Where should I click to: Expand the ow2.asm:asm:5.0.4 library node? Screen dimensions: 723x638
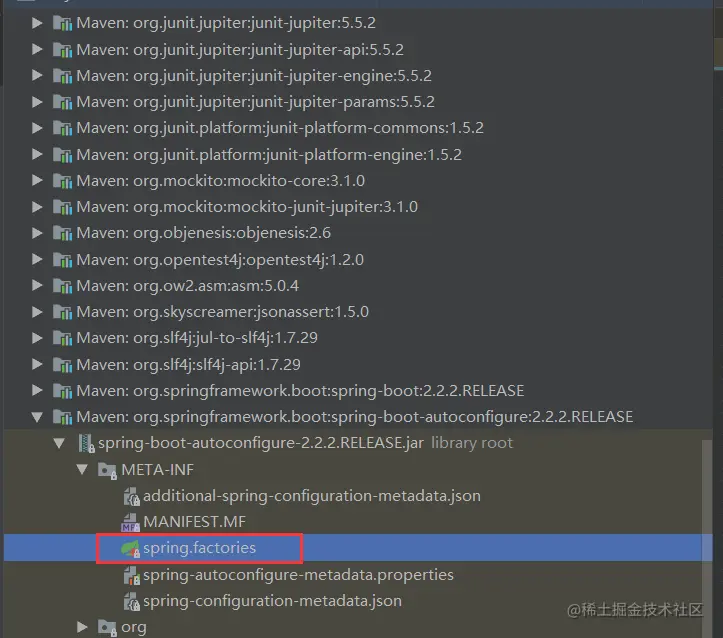click(x=37, y=285)
